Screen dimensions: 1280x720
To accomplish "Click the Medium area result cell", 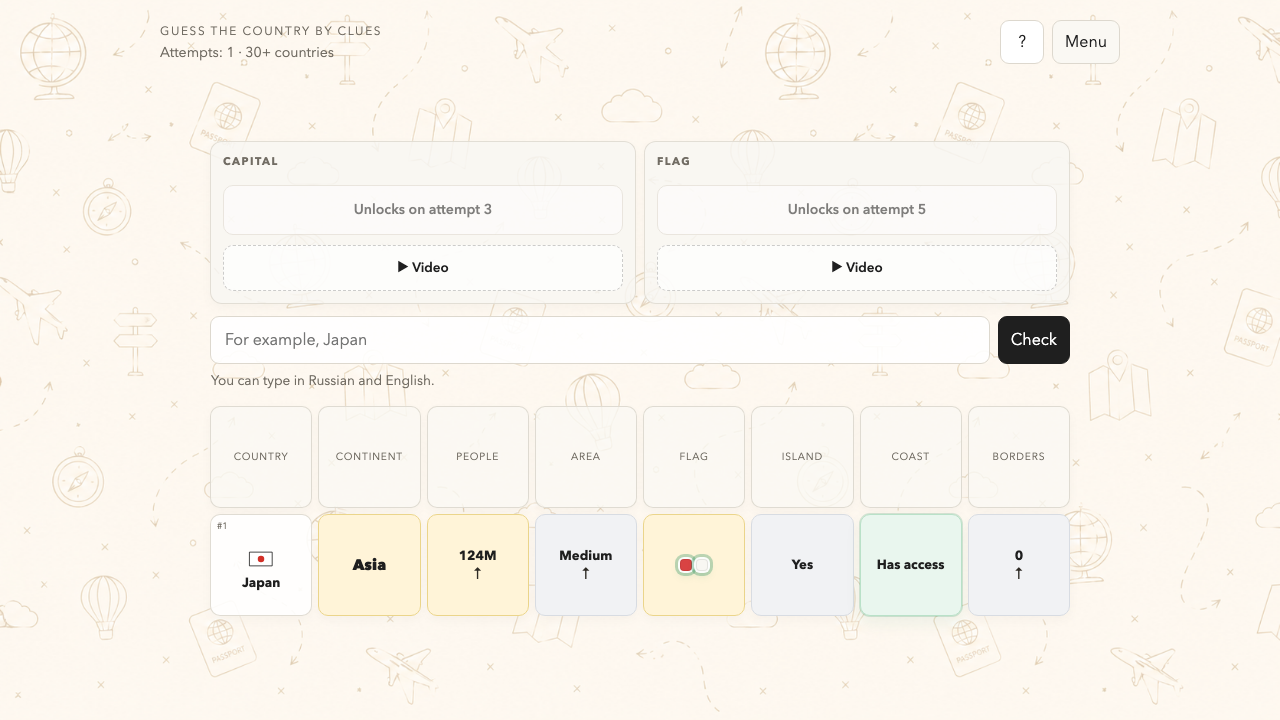I will (x=586, y=565).
